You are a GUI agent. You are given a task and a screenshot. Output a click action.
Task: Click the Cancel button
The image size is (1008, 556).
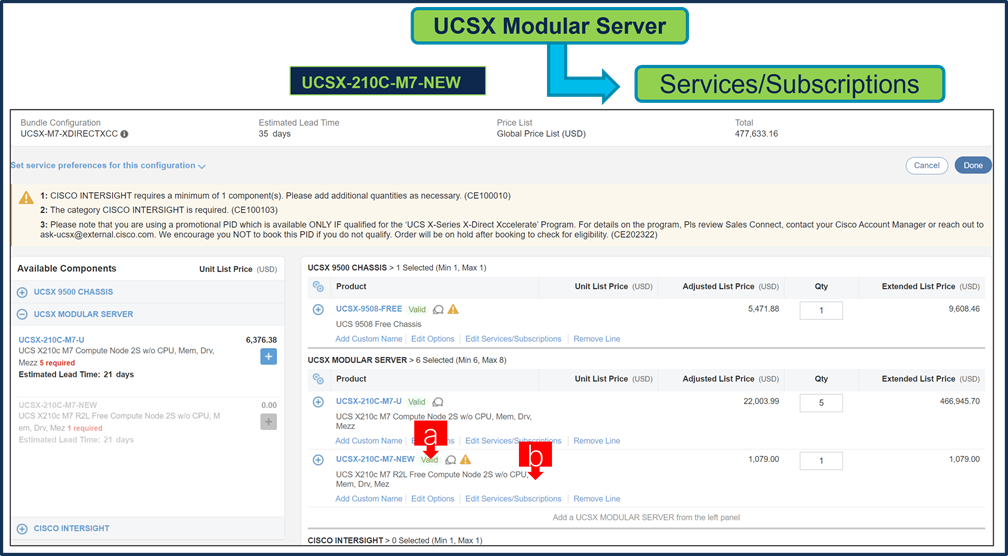[926, 165]
